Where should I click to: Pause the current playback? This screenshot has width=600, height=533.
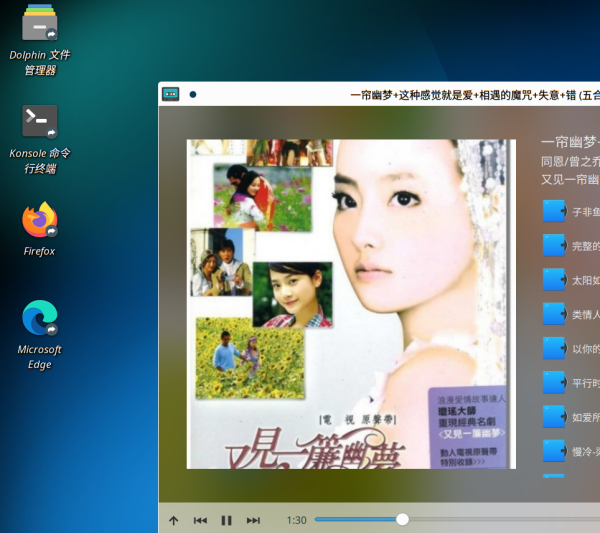227,520
